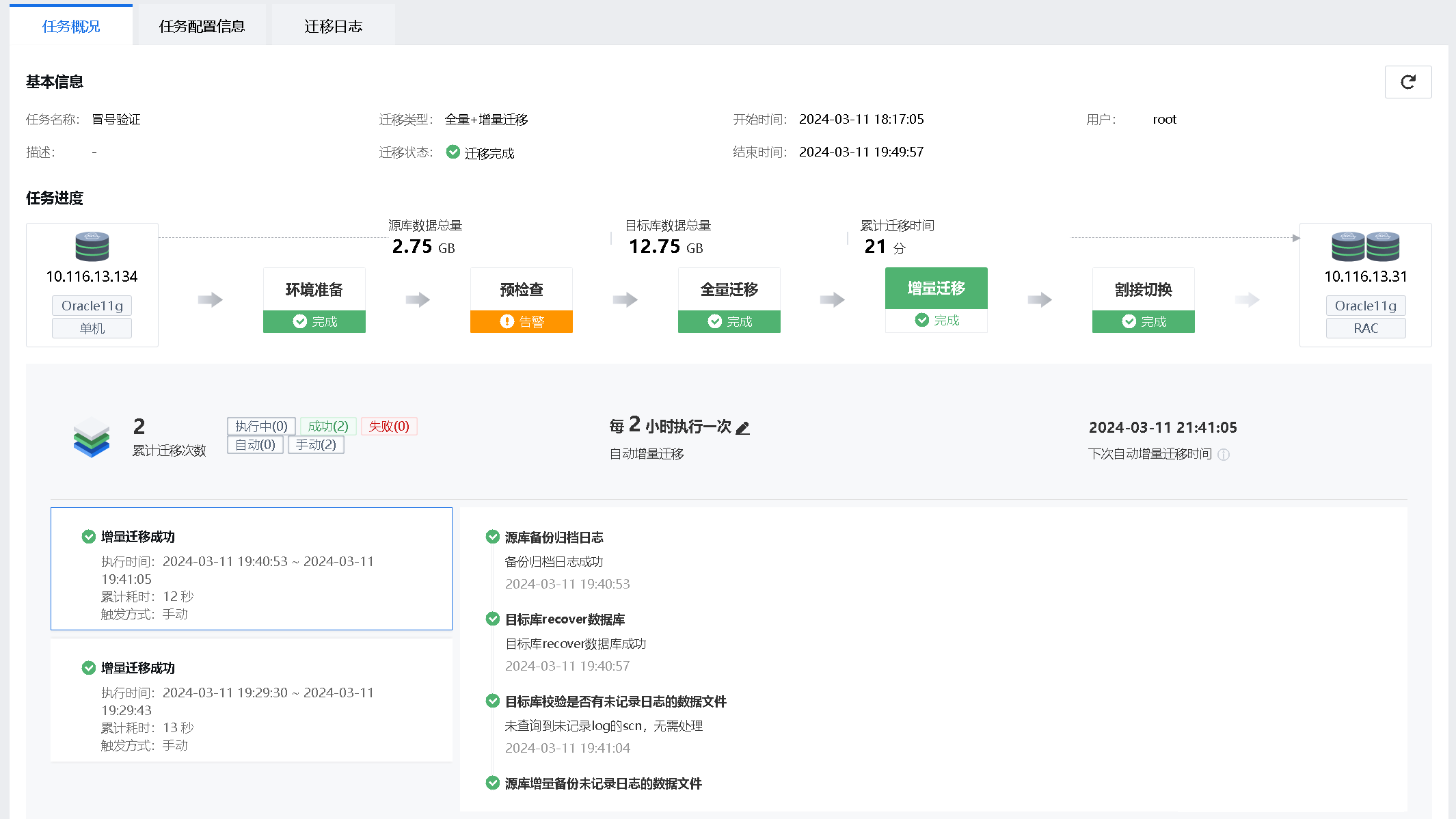Click the refresh icon button
Screen dimensions: 1456x819
coord(1407,82)
